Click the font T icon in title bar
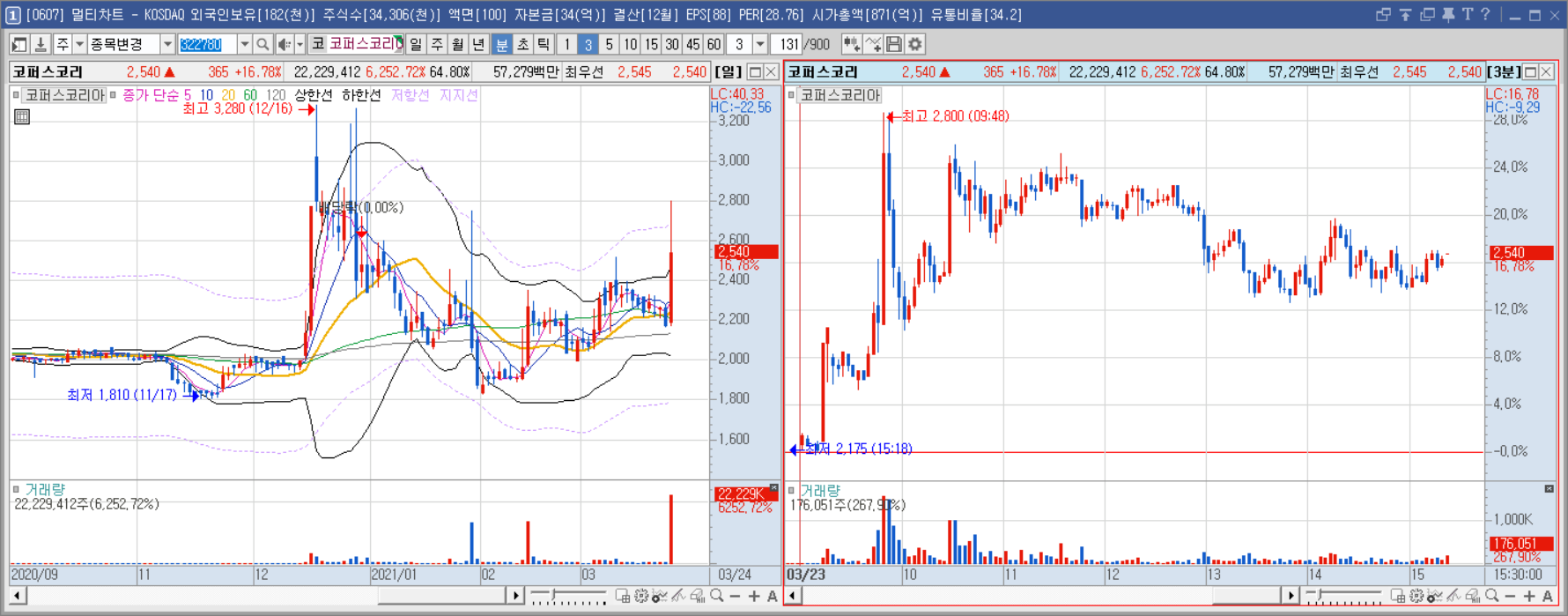1568x616 pixels. (x=1468, y=15)
